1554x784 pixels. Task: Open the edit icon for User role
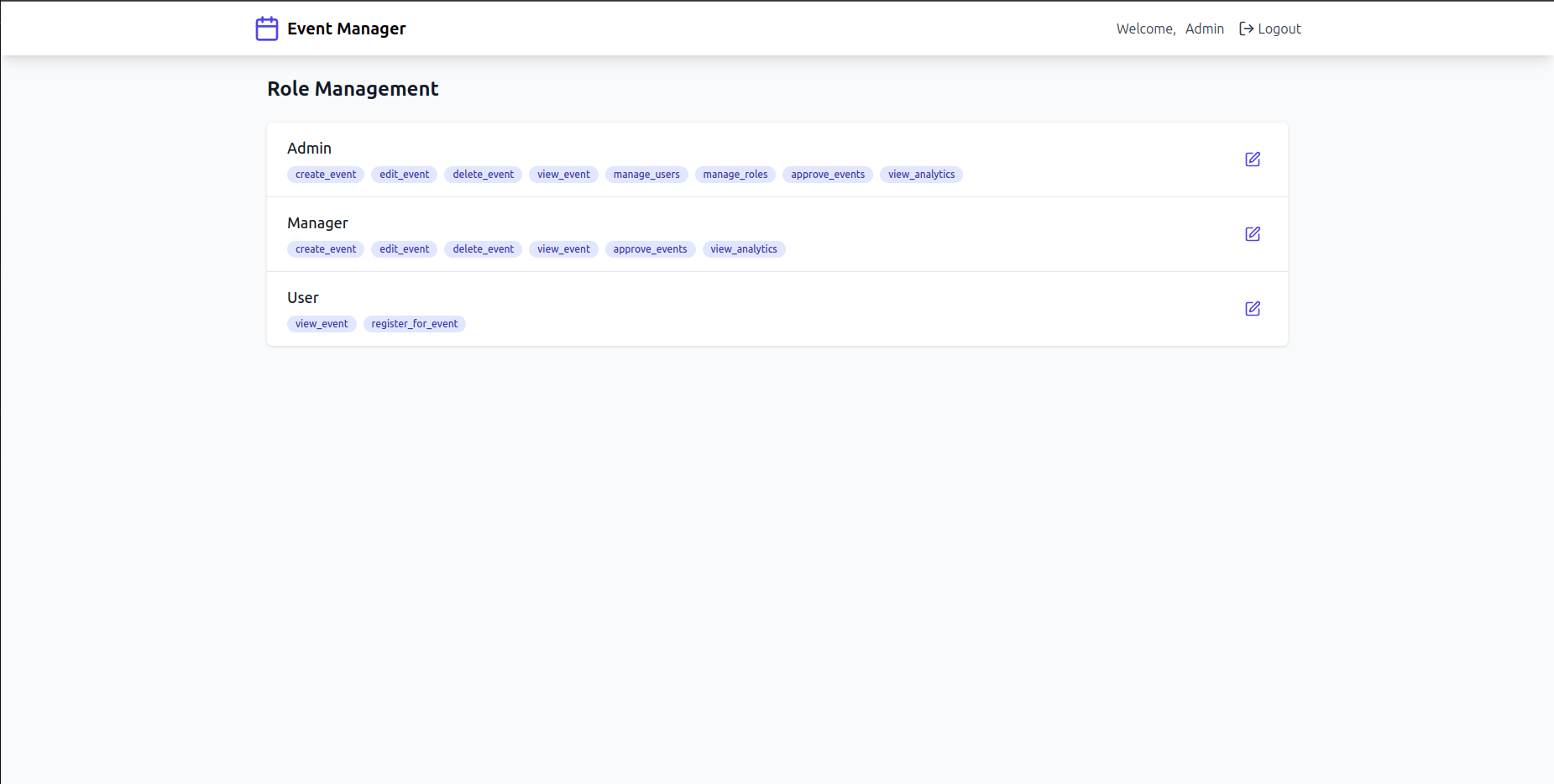coord(1253,309)
